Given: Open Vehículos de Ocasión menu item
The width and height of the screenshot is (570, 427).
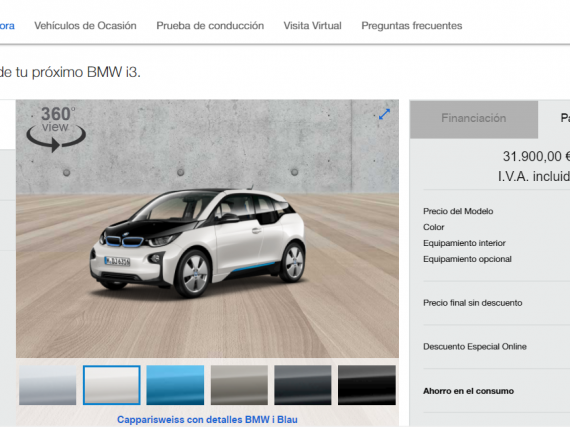Looking at the screenshot, I should pos(85,26).
